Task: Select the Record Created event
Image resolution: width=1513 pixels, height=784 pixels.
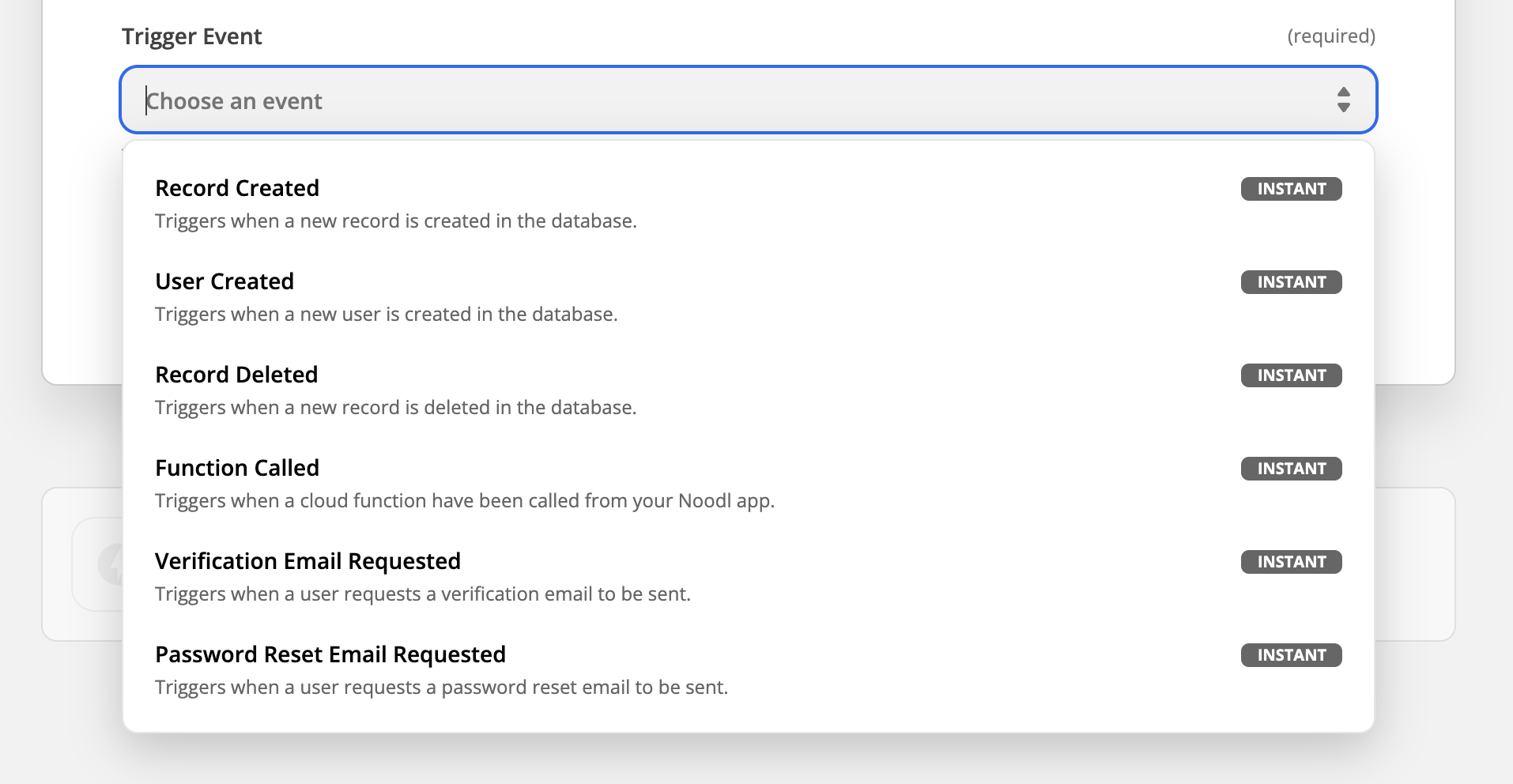Action: pos(237,188)
